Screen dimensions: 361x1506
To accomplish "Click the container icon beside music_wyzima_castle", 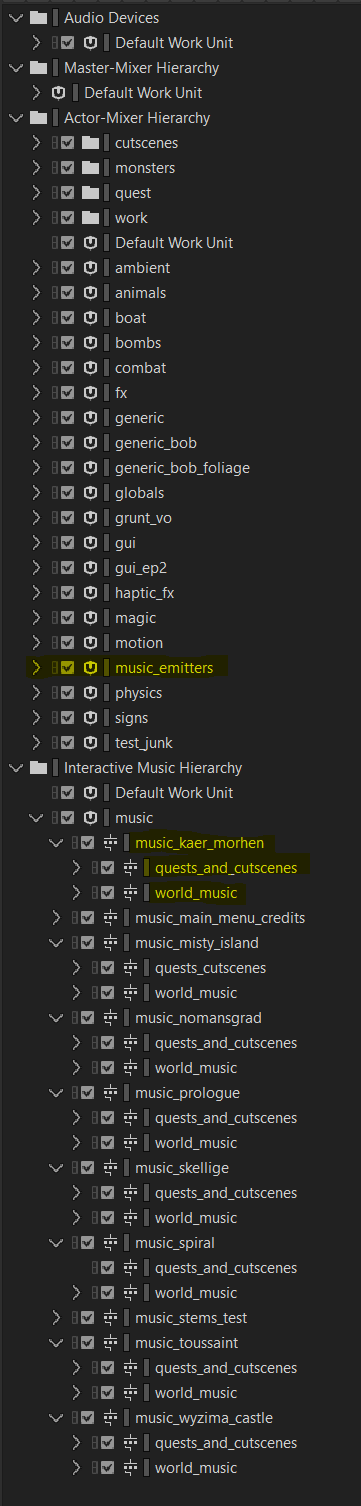I will click(x=111, y=1418).
